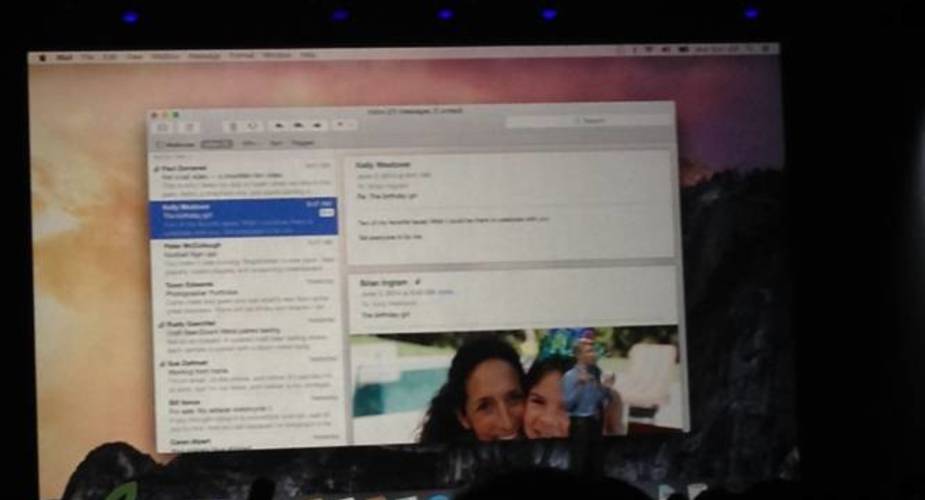Click the Brian Ingram sender name
Image resolution: width=925 pixels, height=500 pixels.
click(384, 283)
